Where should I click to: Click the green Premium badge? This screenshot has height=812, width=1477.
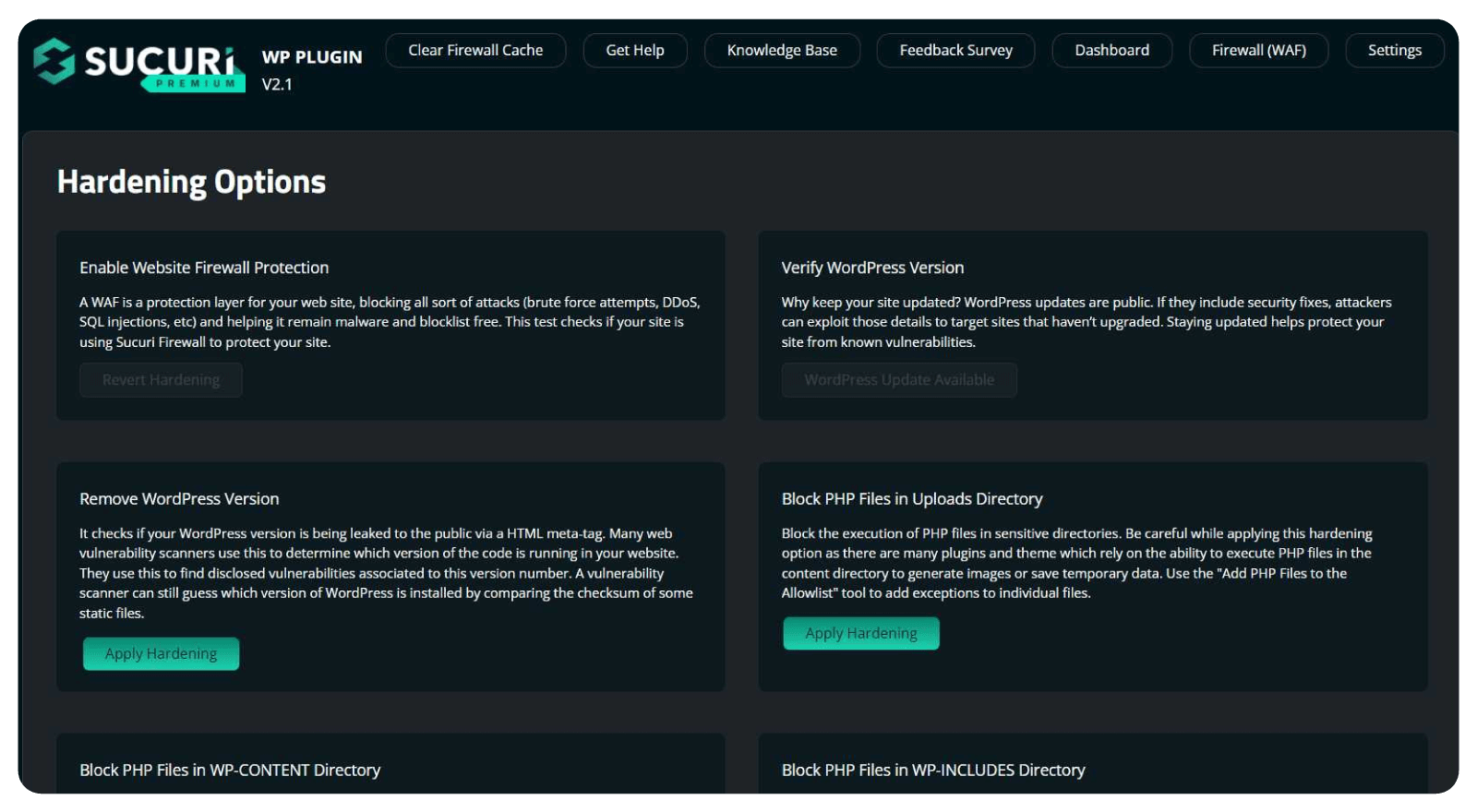(x=194, y=84)
